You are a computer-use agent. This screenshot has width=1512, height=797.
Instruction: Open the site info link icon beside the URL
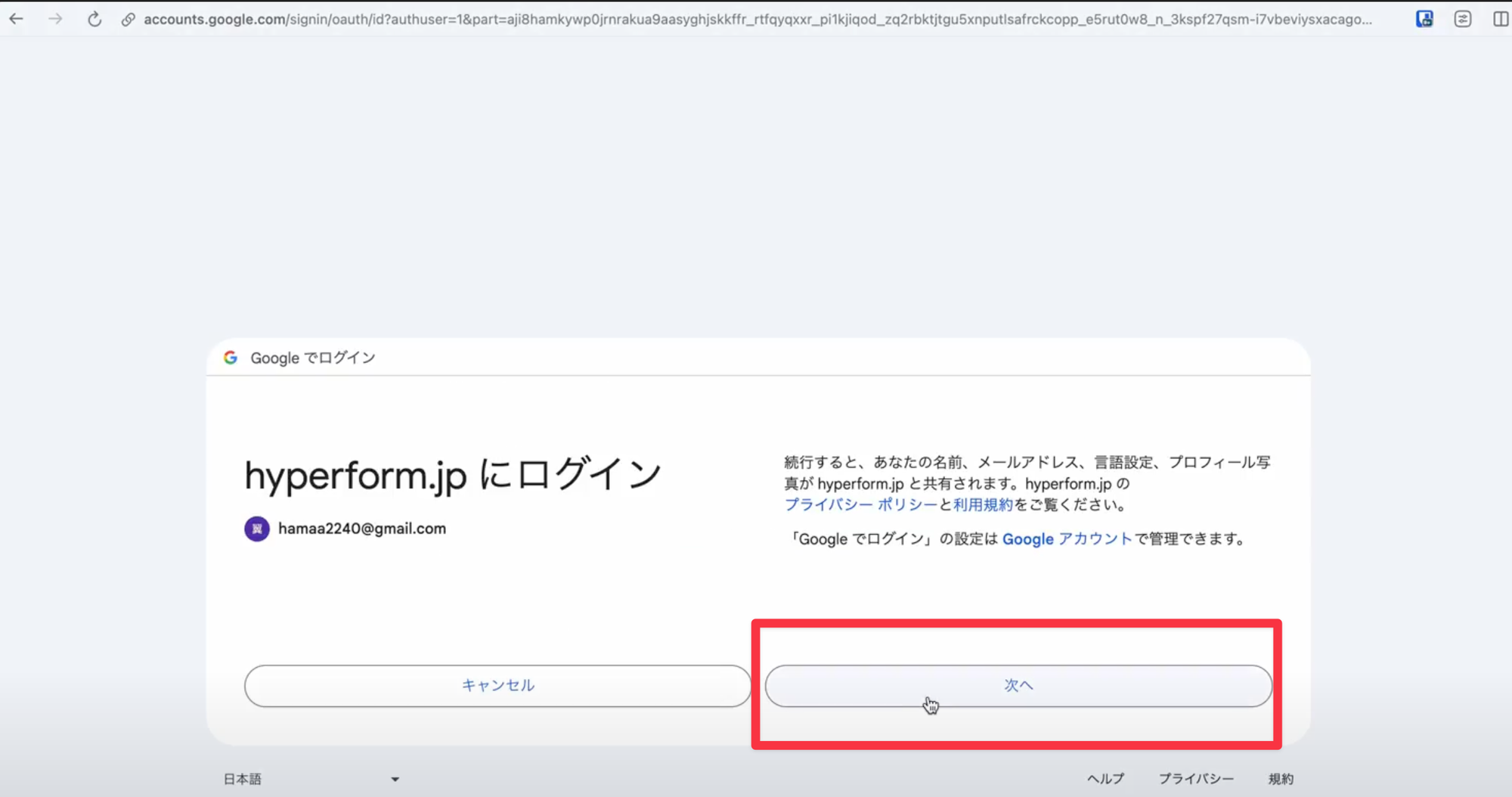click(128, 20)
